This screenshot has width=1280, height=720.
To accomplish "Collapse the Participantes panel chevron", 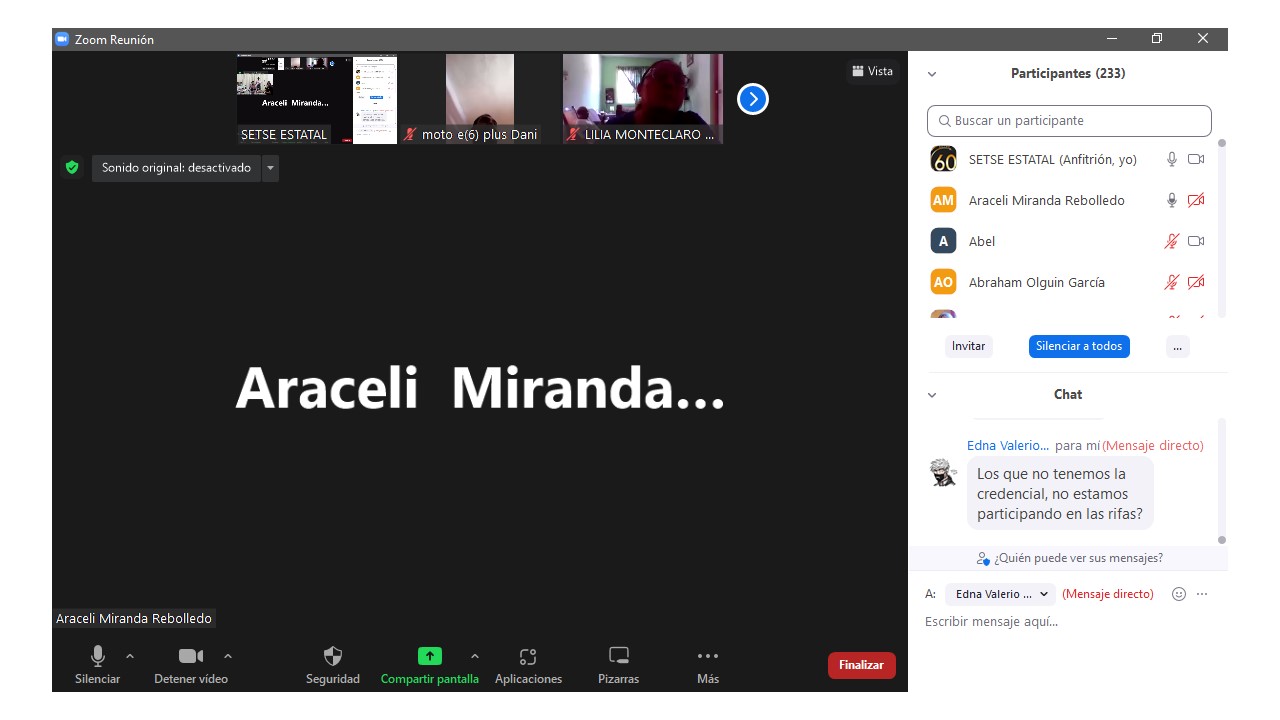I will click(x=932, y=74).
